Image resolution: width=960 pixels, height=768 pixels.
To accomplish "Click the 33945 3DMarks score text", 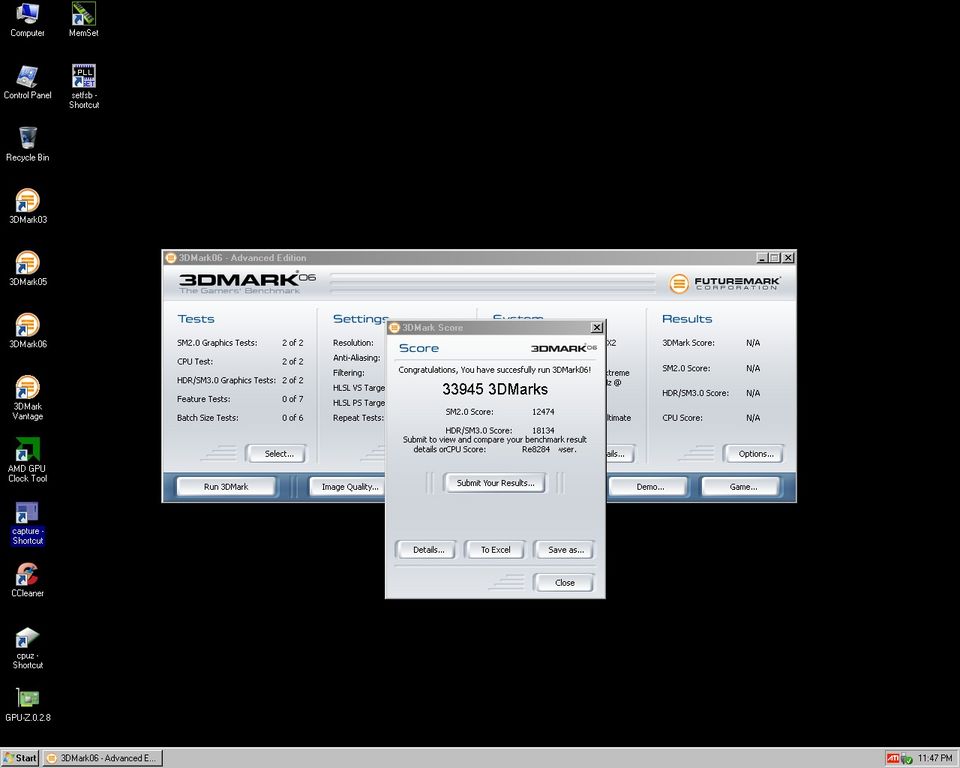I will point(495,389).
